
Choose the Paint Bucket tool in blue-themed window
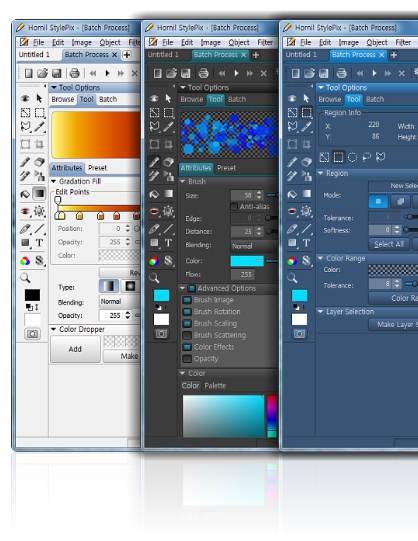pyautogui.click(x=292, y=194)
